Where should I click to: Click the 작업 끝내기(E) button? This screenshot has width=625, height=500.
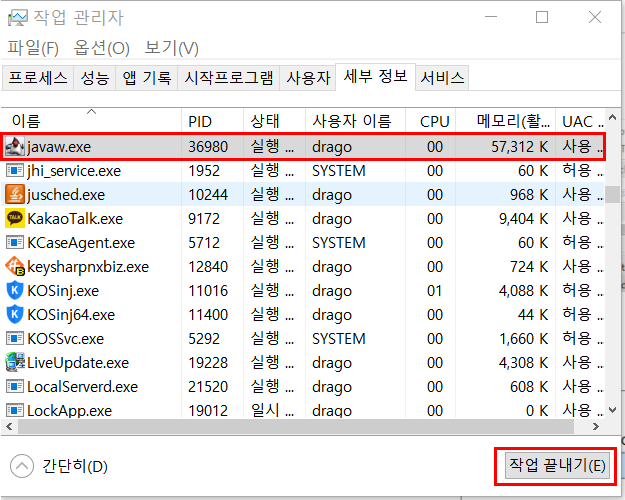coord(557,465)
